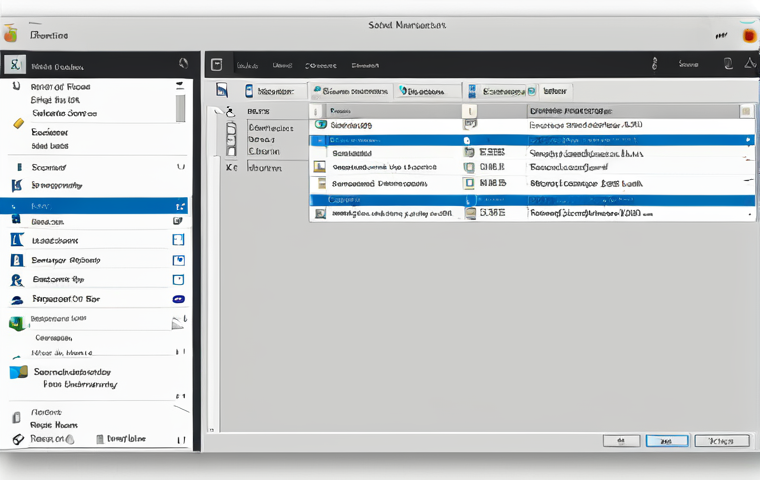Expand the U-shaped marker beside the small blue bar row
760x480 pixels.
[x=181, y=167]
